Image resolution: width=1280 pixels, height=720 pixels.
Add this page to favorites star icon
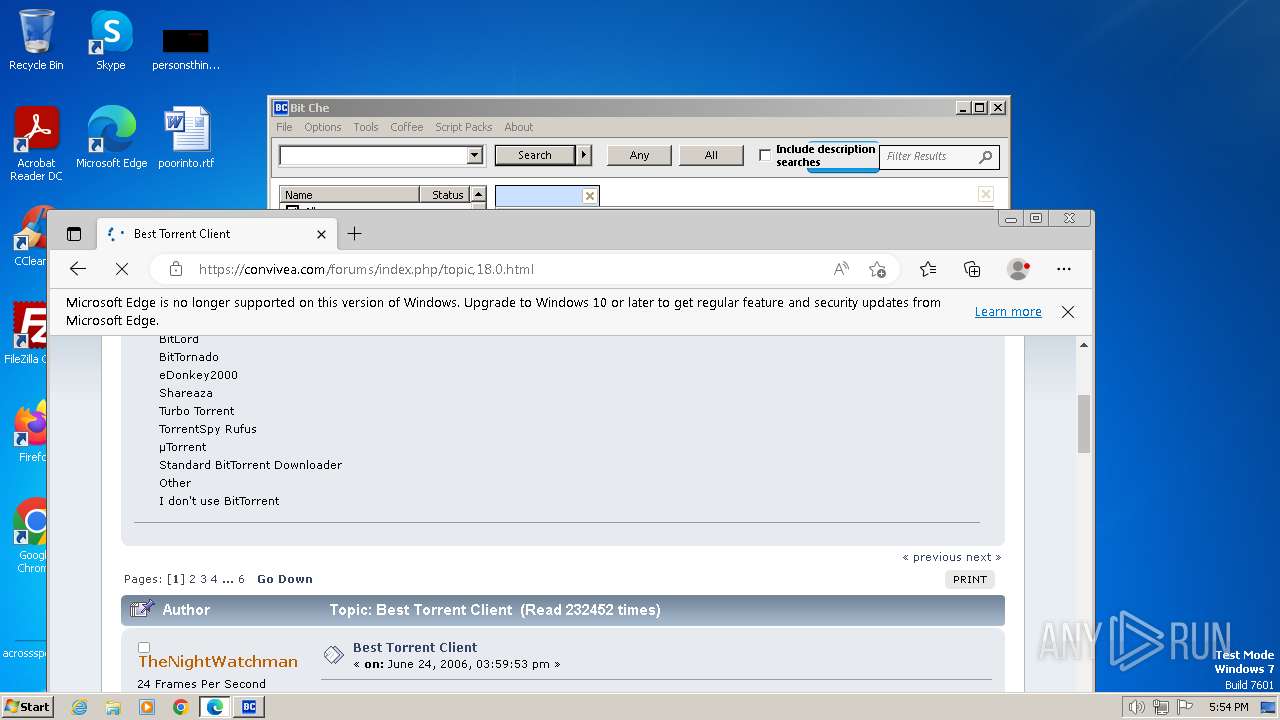coord(877,269)
